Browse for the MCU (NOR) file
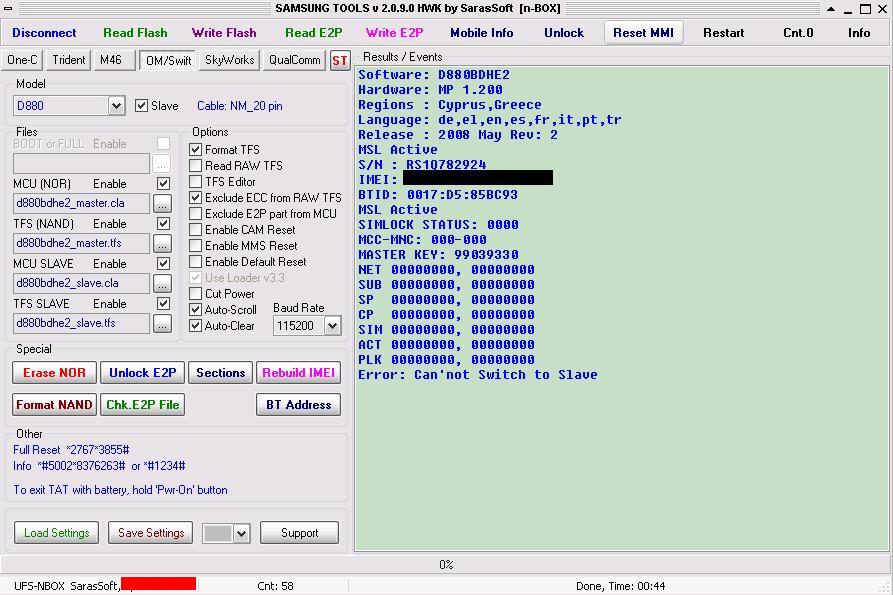This screenshot has height=595, width=893. (x=162, y=203)
